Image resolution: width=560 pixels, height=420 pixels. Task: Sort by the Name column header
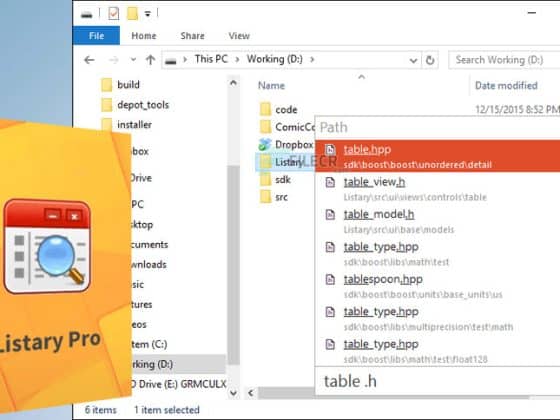(x=271, y=85)
